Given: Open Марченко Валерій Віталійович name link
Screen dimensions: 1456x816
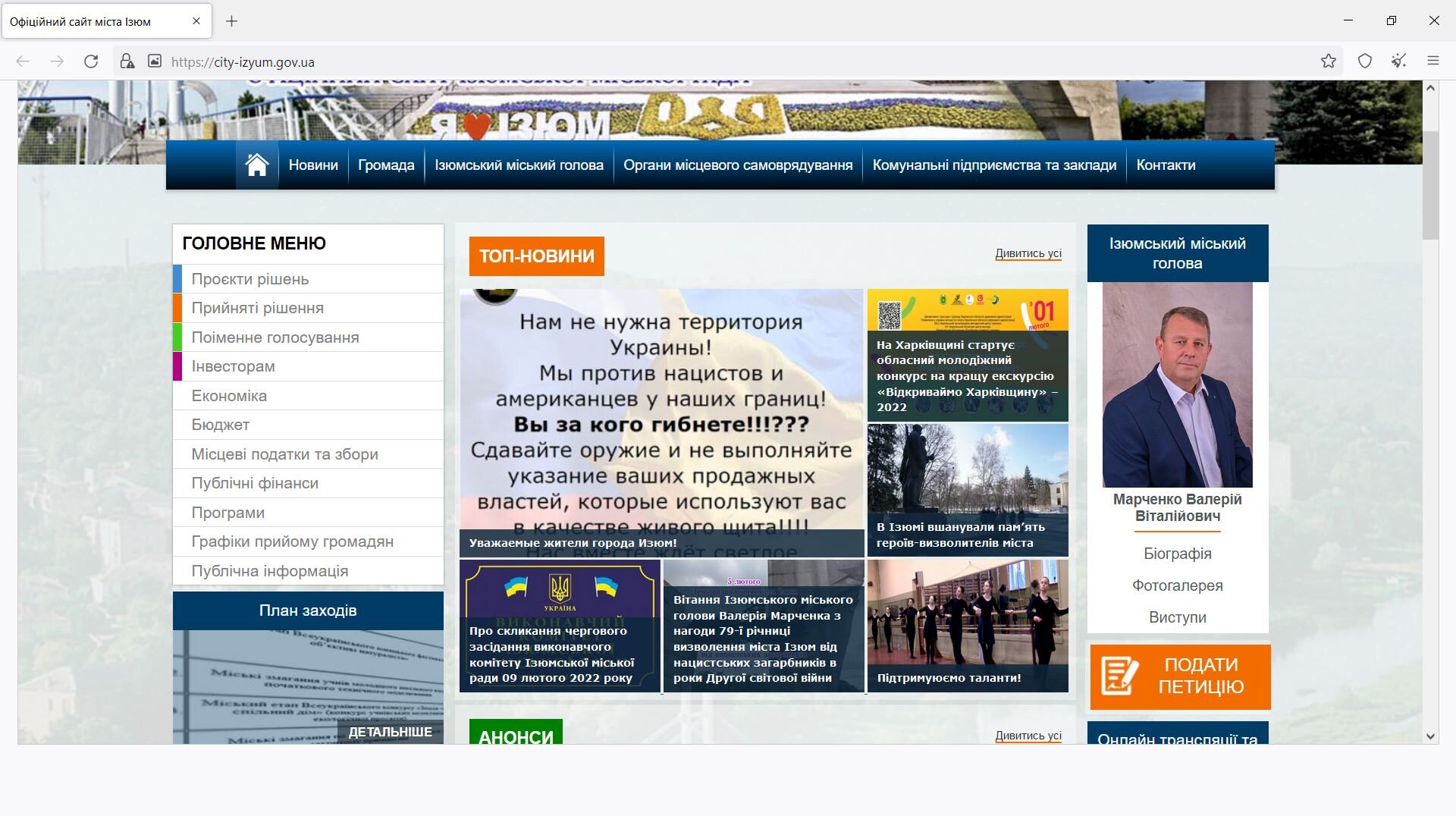Looking at the screenshot, I should point(1177,507).
